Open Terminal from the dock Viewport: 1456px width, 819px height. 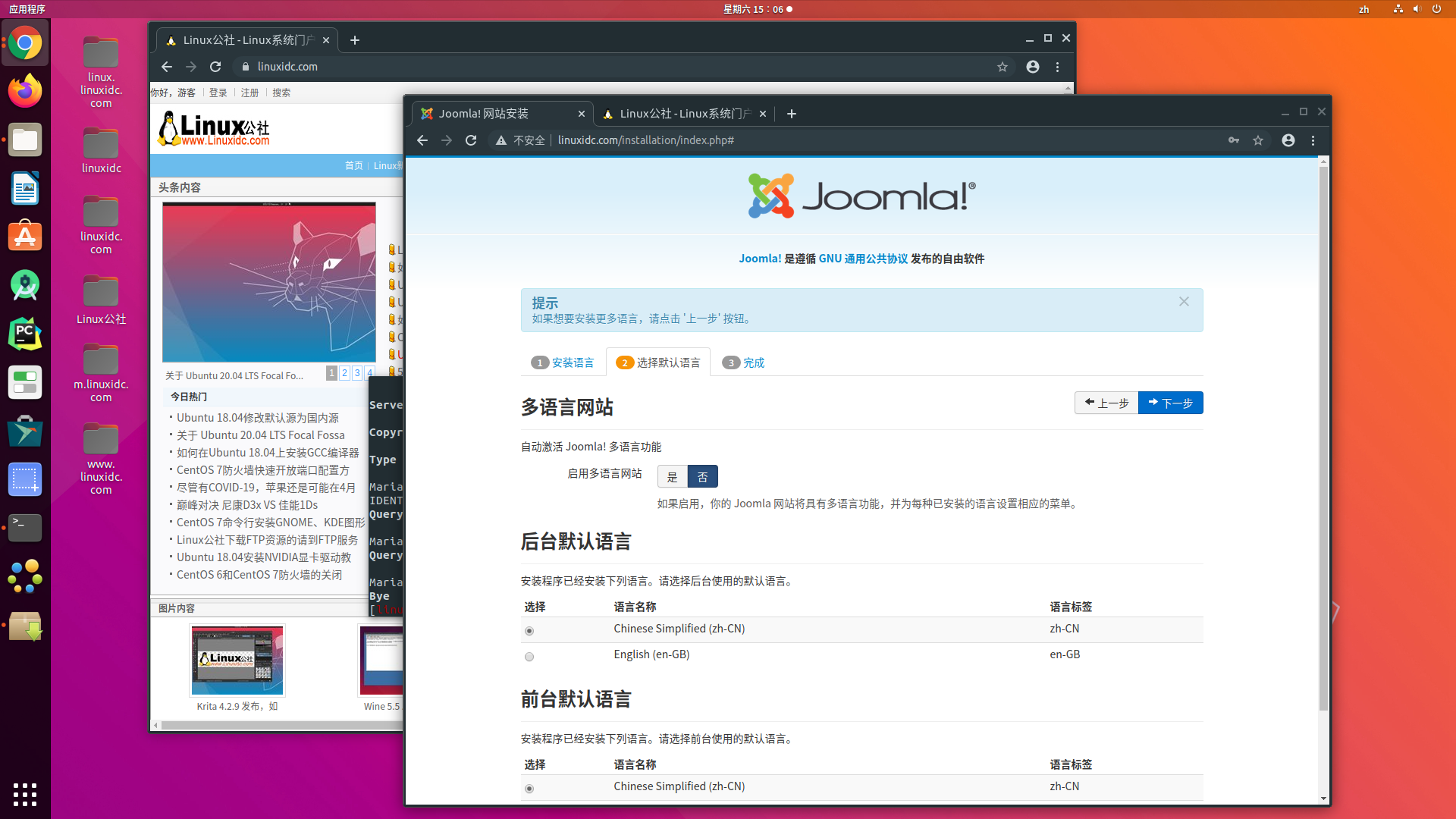coord(25,528)
